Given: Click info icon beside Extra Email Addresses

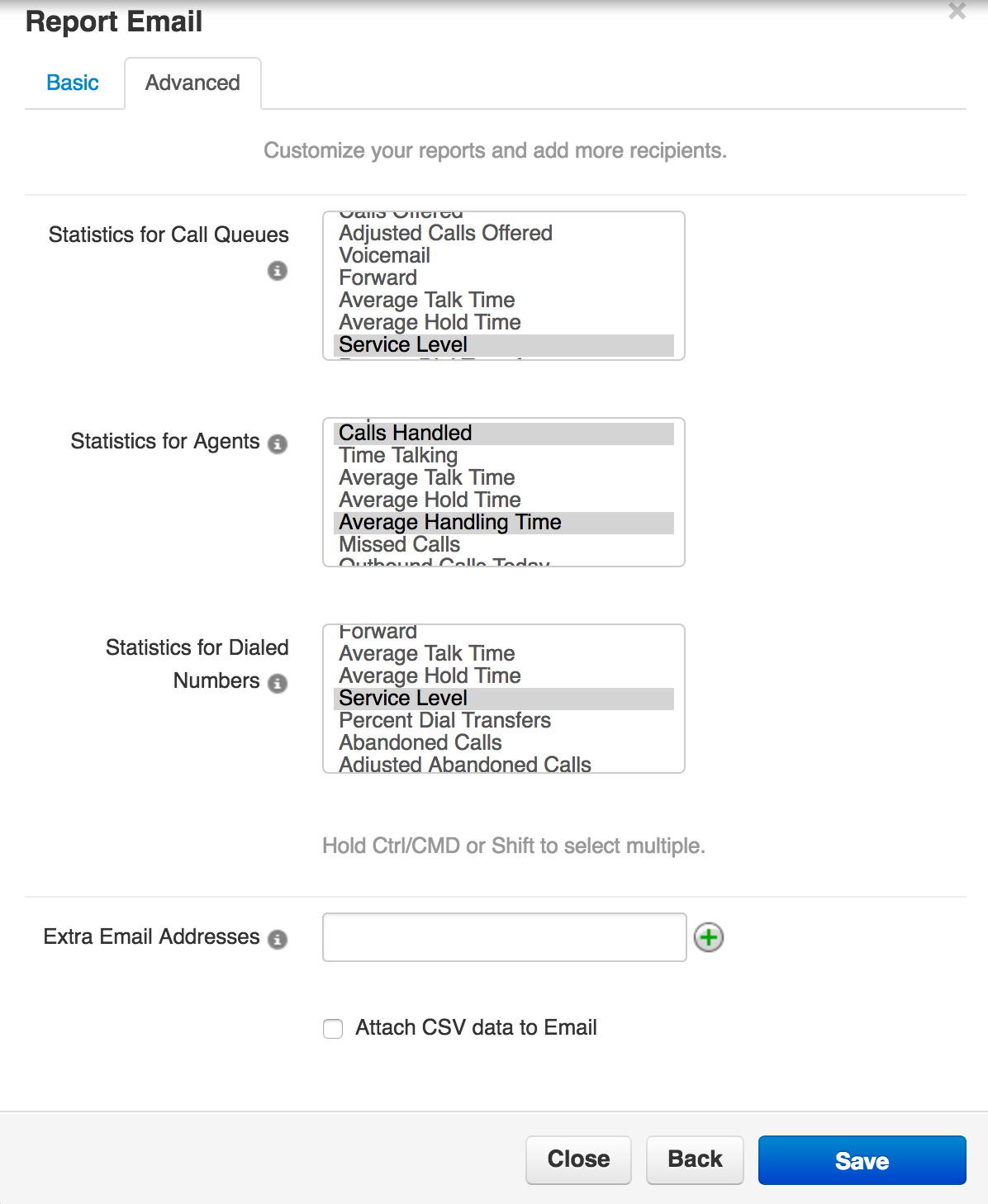Looking at the screenshot, I should [278, 939].
